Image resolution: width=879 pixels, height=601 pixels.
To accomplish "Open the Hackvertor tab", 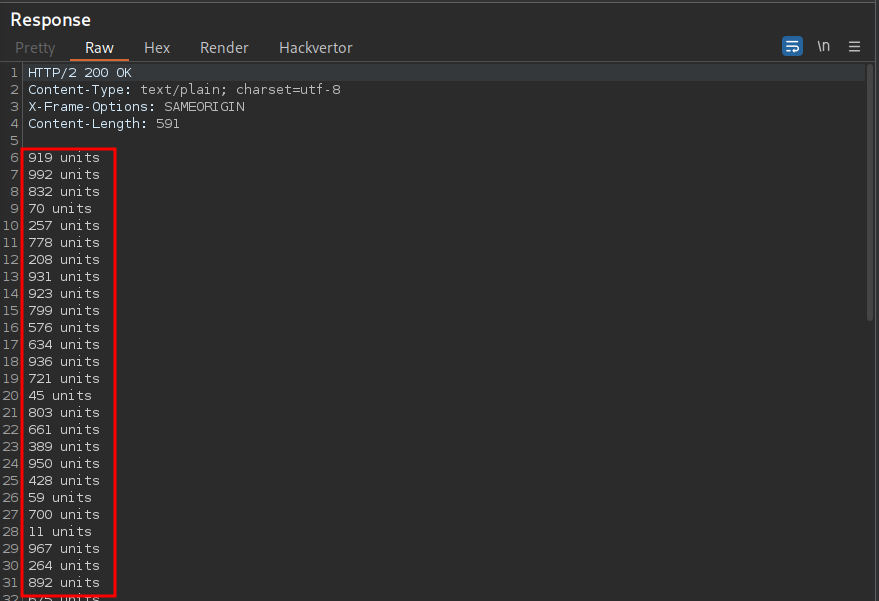I will coord(315,48).
